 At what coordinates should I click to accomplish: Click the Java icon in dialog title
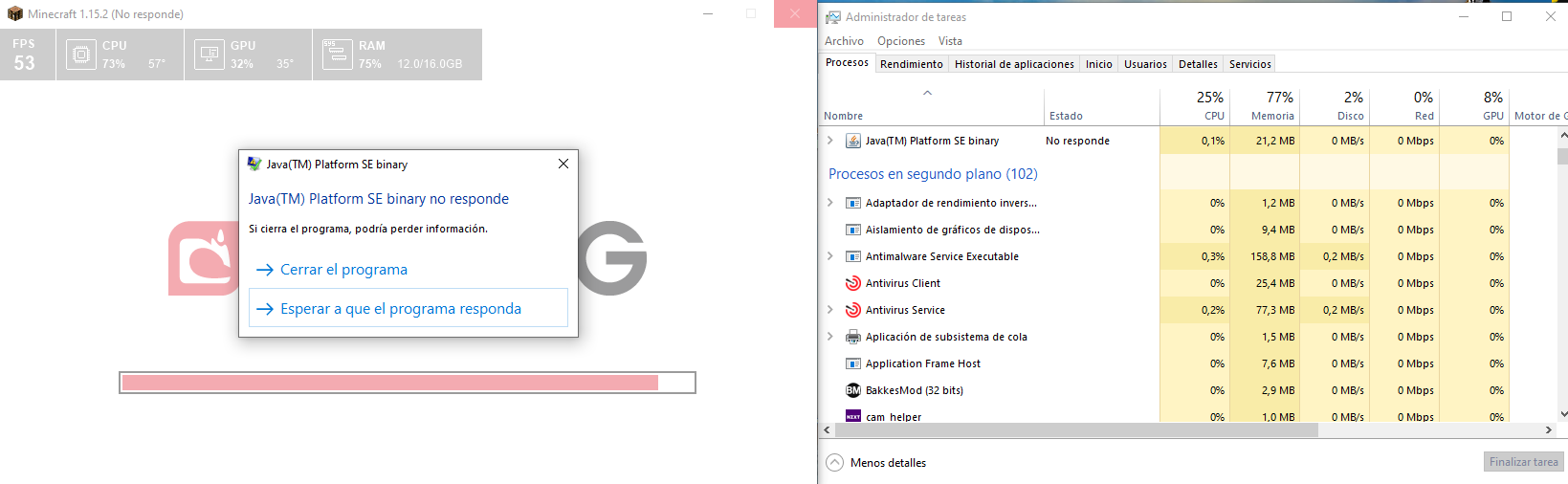254,164
